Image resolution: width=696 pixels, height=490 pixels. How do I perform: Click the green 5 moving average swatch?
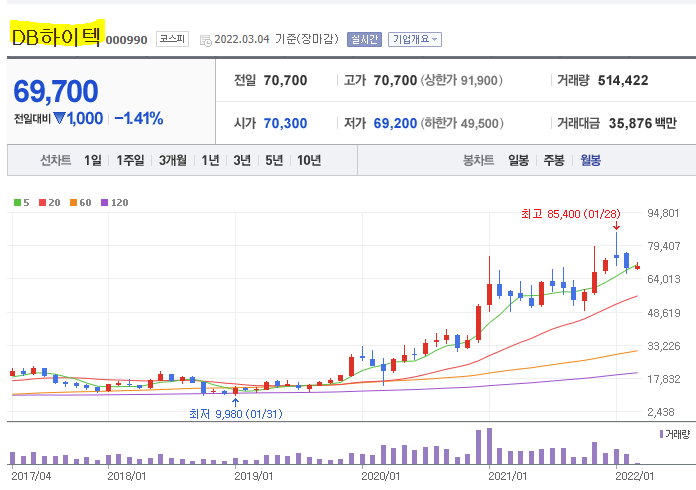point(18,203)
